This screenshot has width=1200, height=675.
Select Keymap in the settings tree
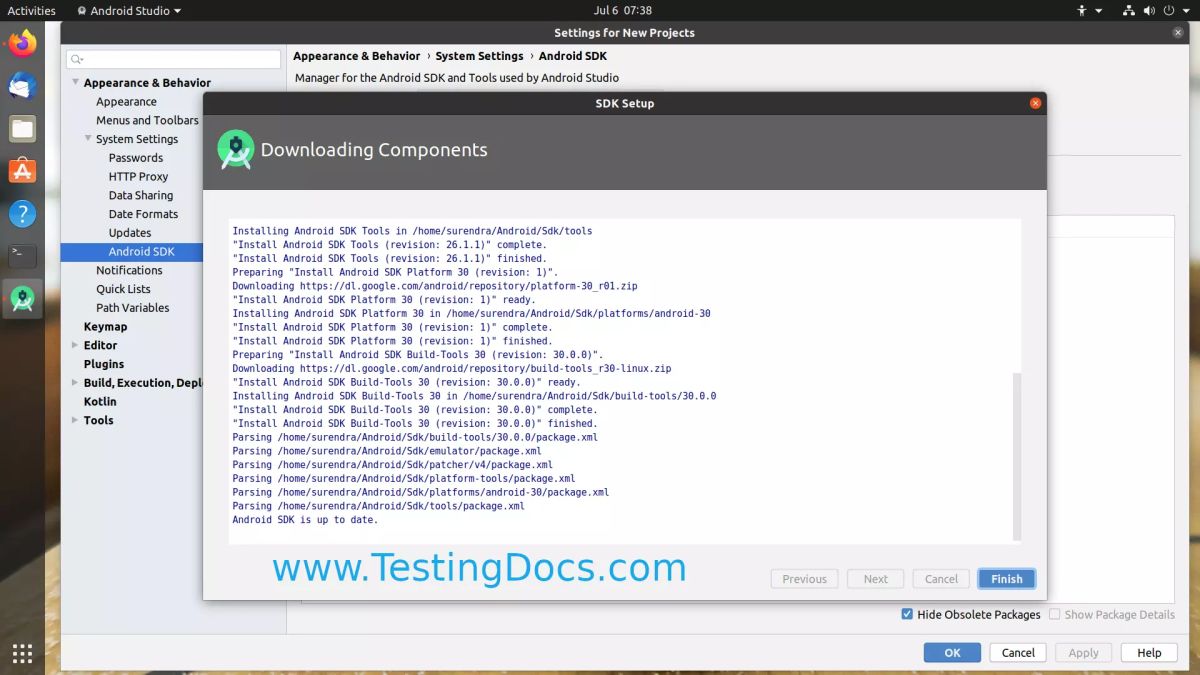coord(105,327)
